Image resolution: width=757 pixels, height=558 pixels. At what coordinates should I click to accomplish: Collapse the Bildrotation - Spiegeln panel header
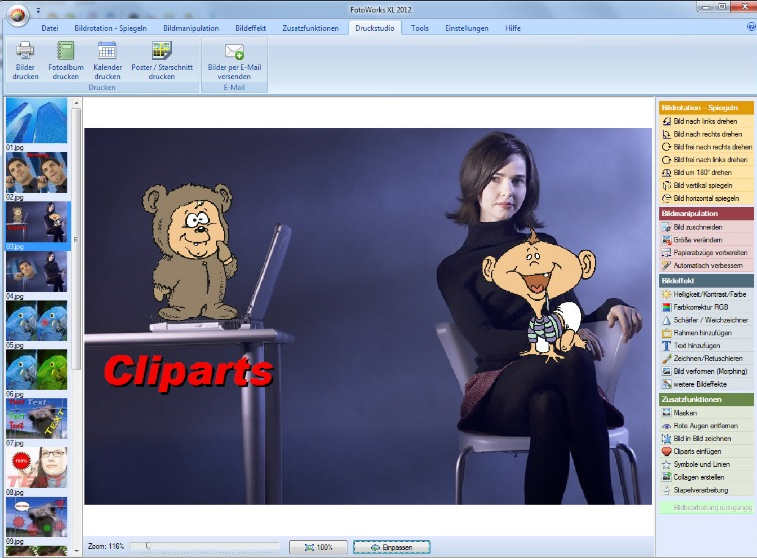point(706,108)
